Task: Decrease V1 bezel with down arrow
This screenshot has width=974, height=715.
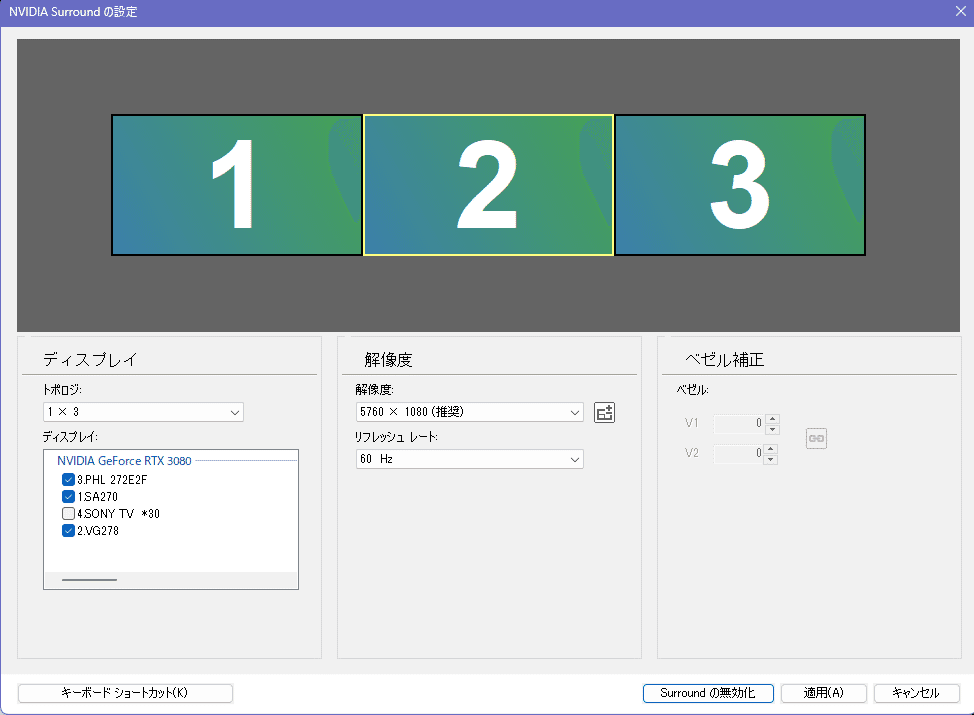Action: pos(772,429)
